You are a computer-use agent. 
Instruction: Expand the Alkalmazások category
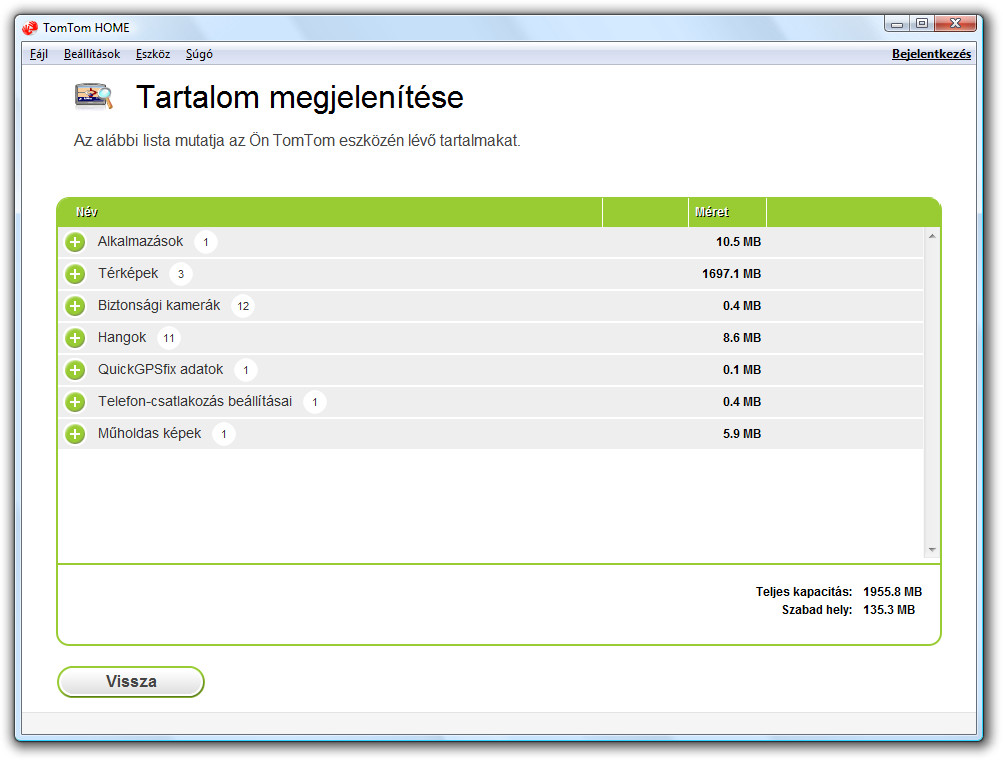click(x=75, y=242)
